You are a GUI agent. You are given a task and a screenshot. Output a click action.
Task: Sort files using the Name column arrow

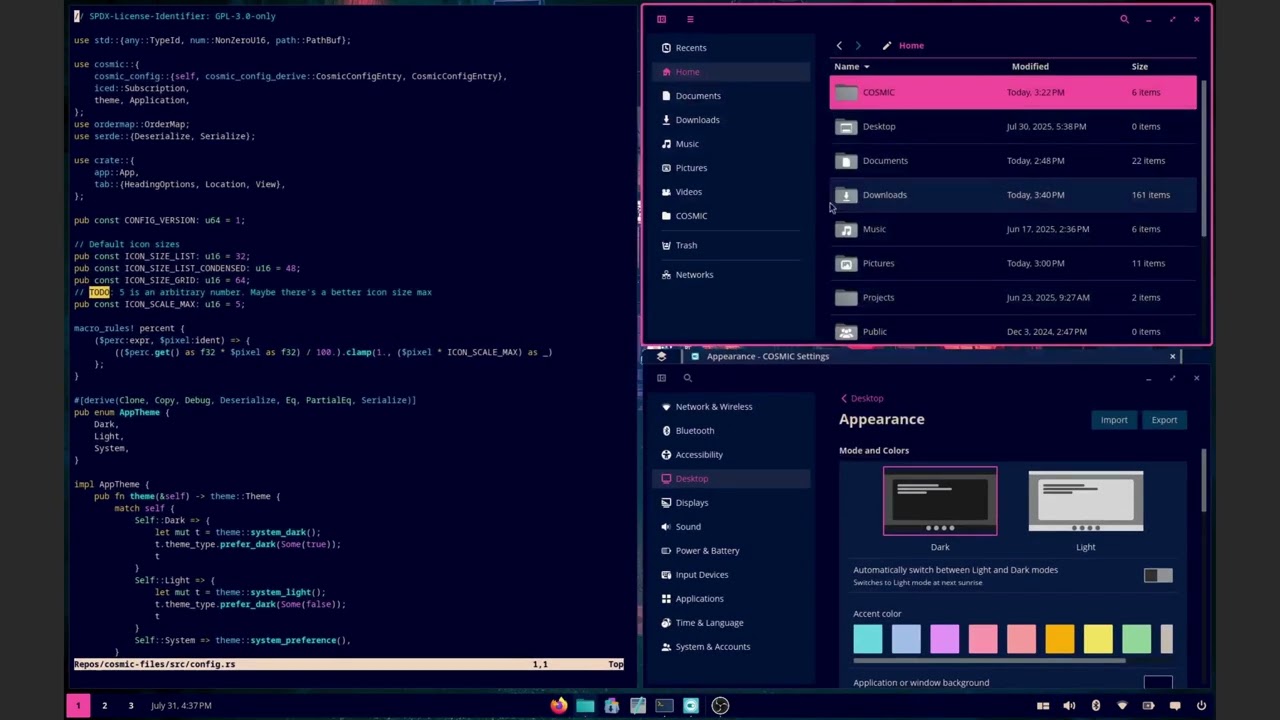coord(866,67)
